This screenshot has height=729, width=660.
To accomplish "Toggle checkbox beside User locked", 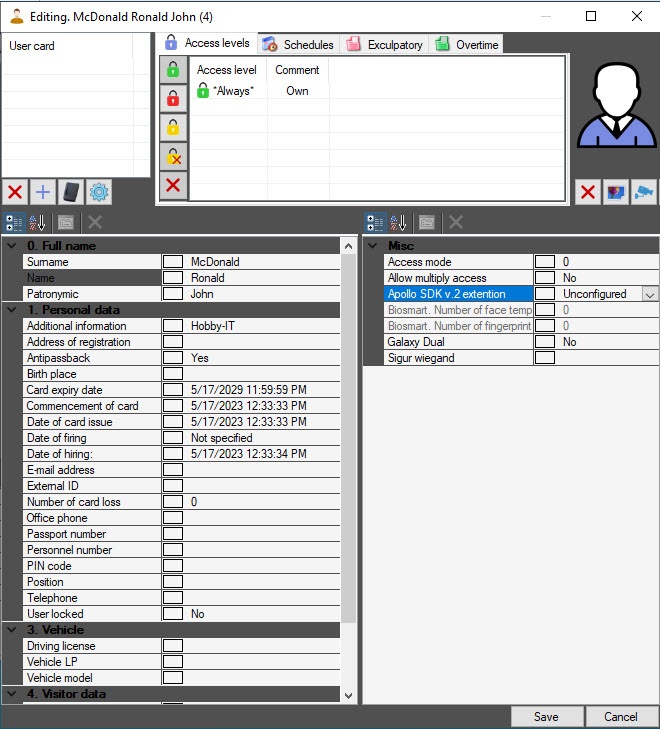I will click(173, 614).
